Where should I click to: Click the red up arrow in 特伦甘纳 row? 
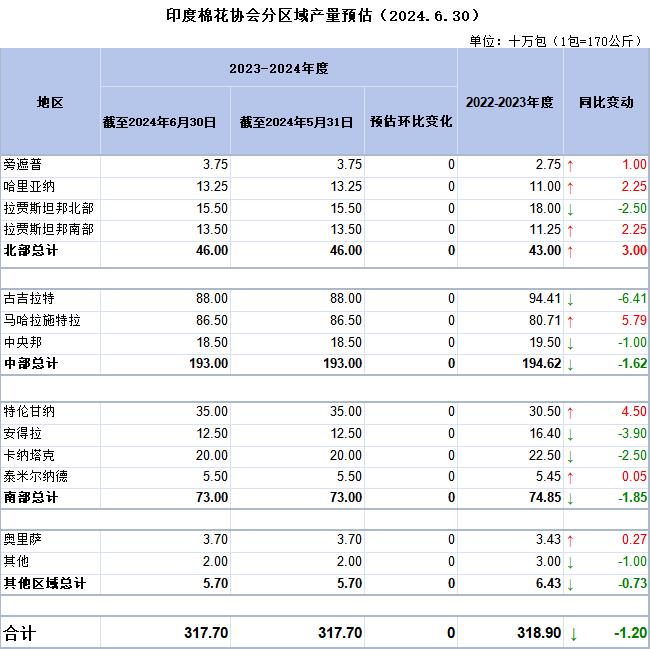(x=571, y=412)
